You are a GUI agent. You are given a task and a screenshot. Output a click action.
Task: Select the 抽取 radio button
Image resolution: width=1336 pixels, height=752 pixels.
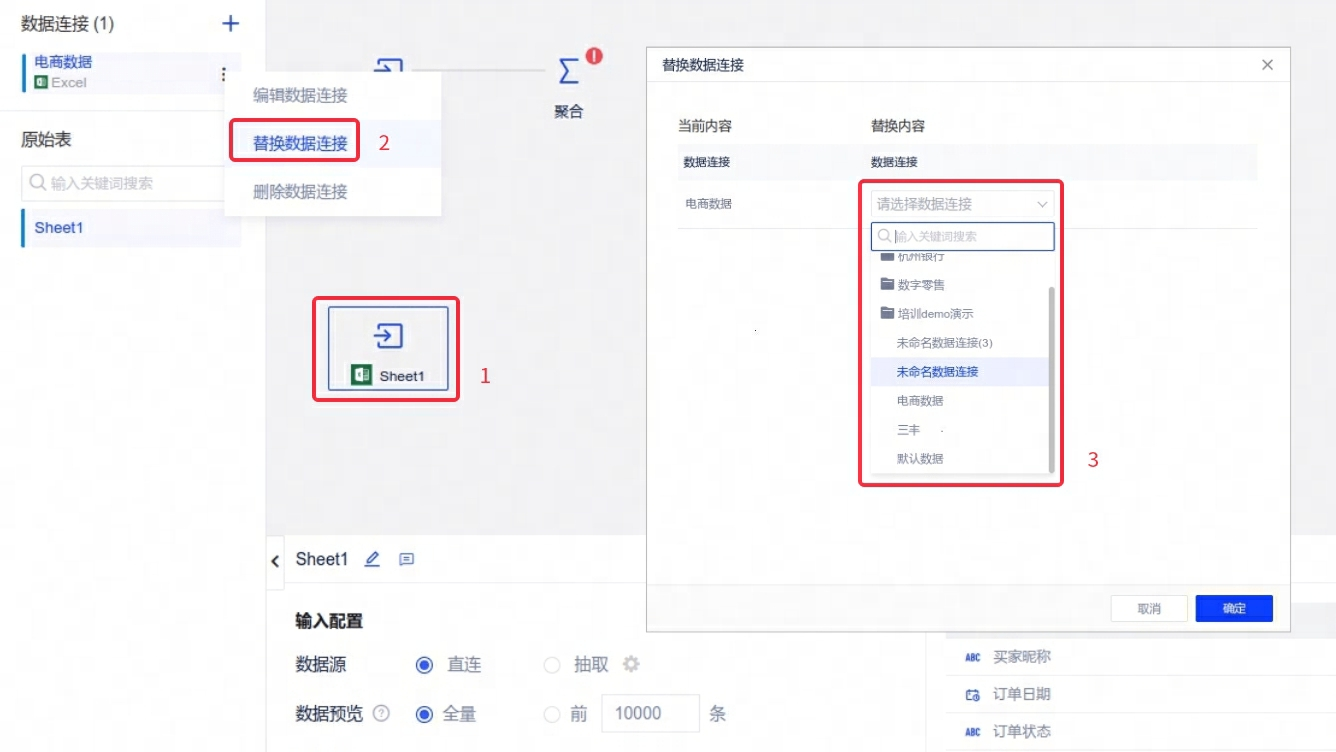[x=552, y=665]
